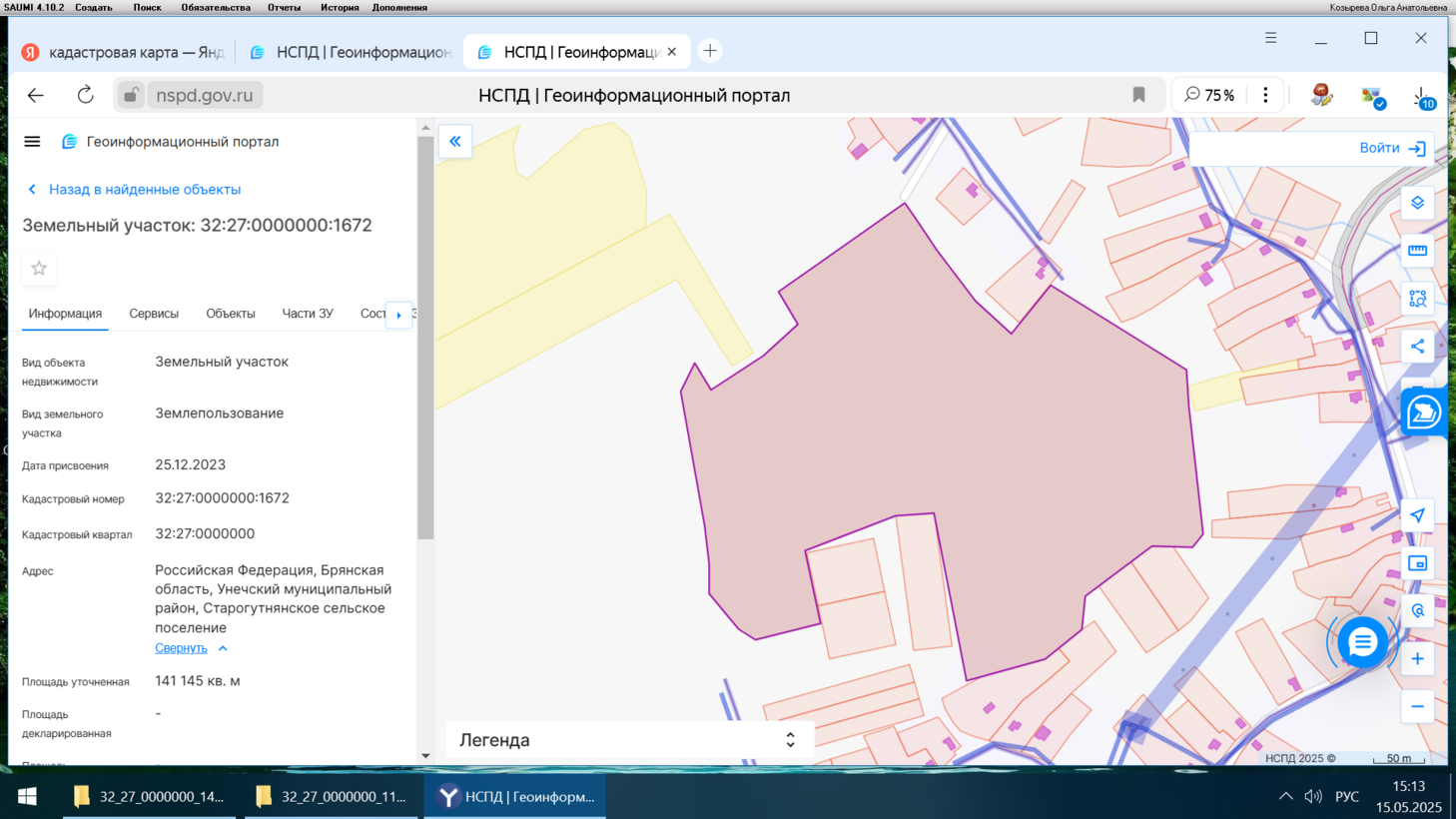
Task: Select the Информация tab
Action: click(65, 314)
